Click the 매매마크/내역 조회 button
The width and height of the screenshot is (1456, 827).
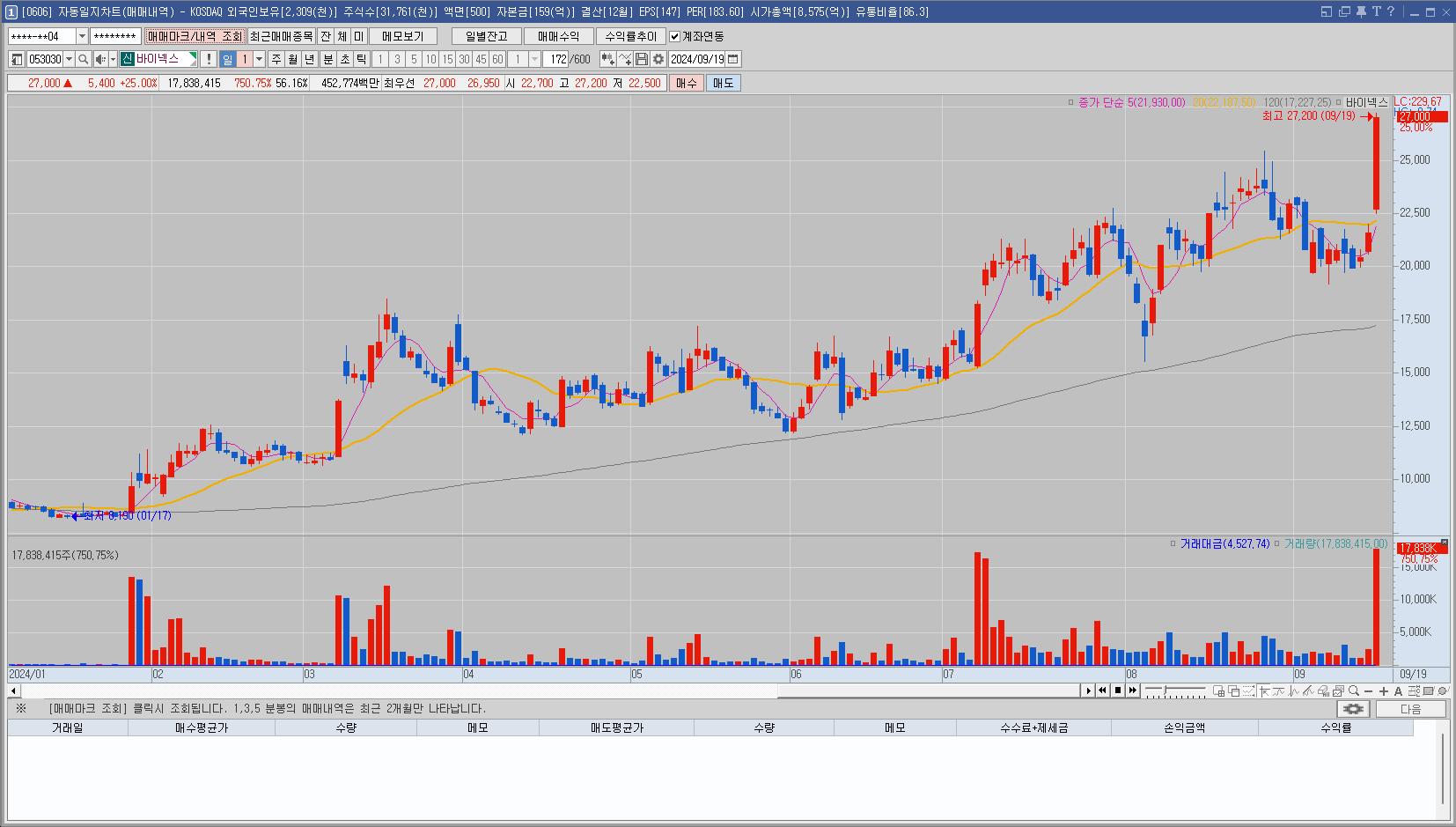click(x=195, y=36)
